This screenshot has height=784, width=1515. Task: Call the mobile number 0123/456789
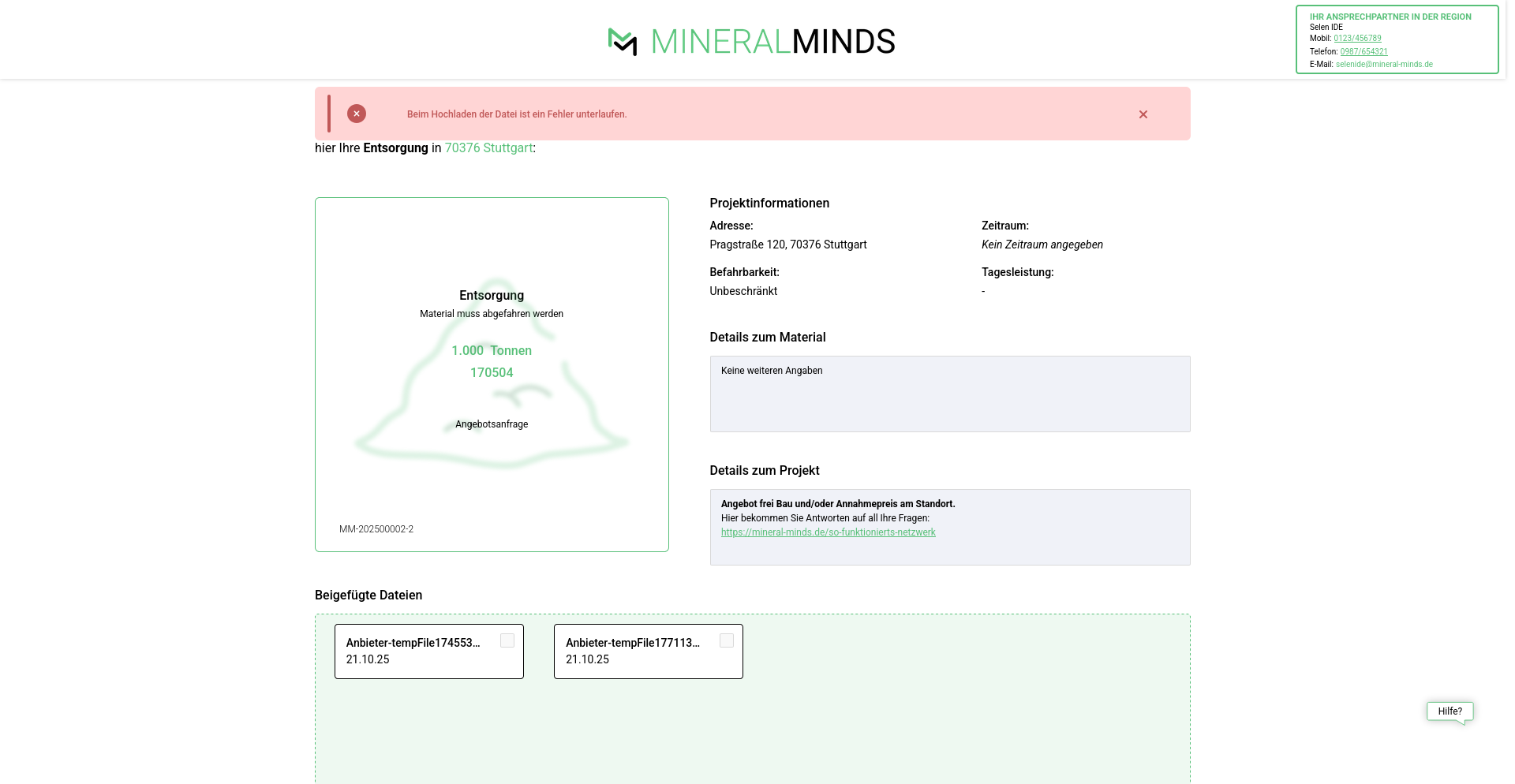coord(1357,39)
